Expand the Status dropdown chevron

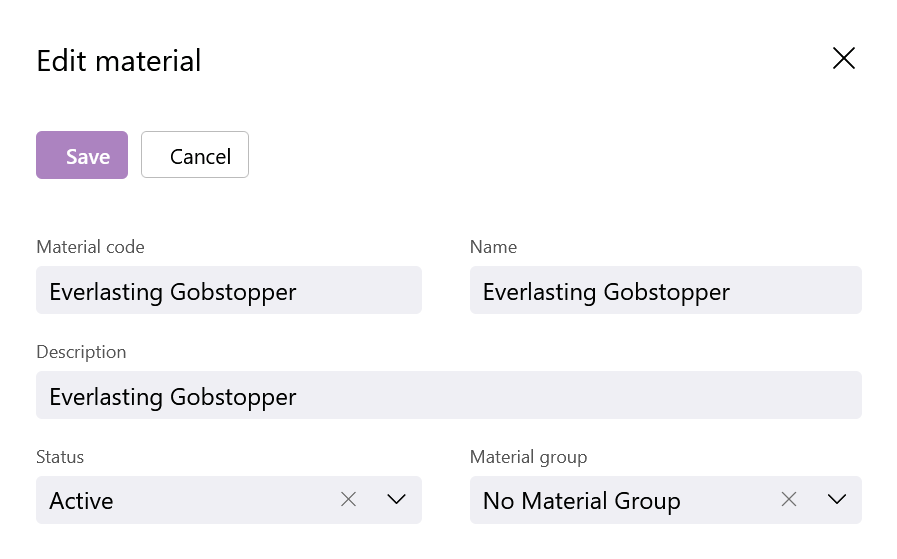click(x=396, y=499)
